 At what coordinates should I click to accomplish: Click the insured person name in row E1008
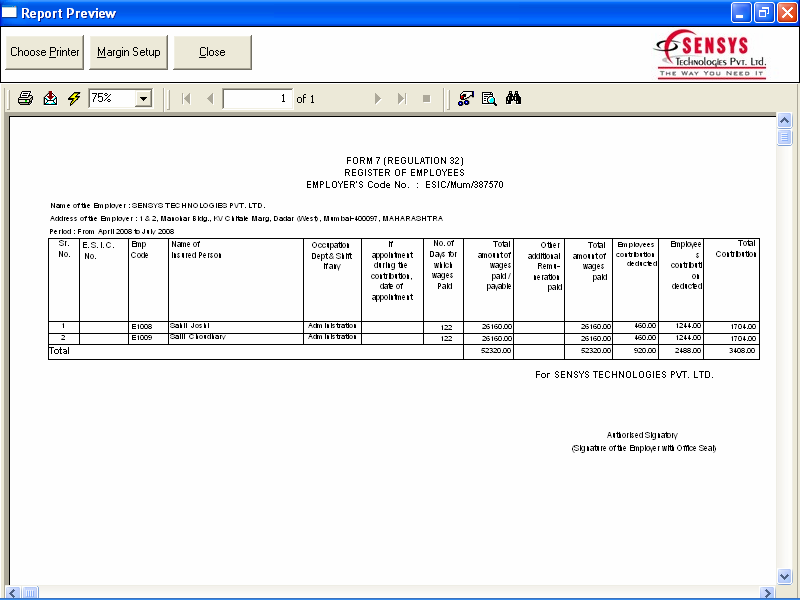pos(190,326)
